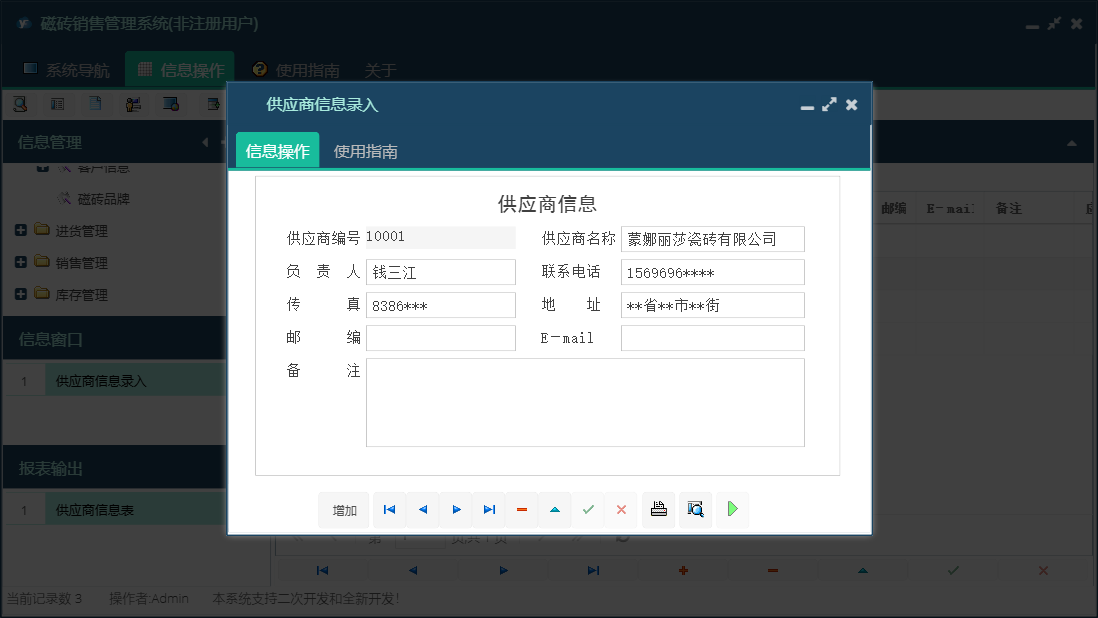Go to the previous supplier record
Screen dimensions: 1098x618
422,510
